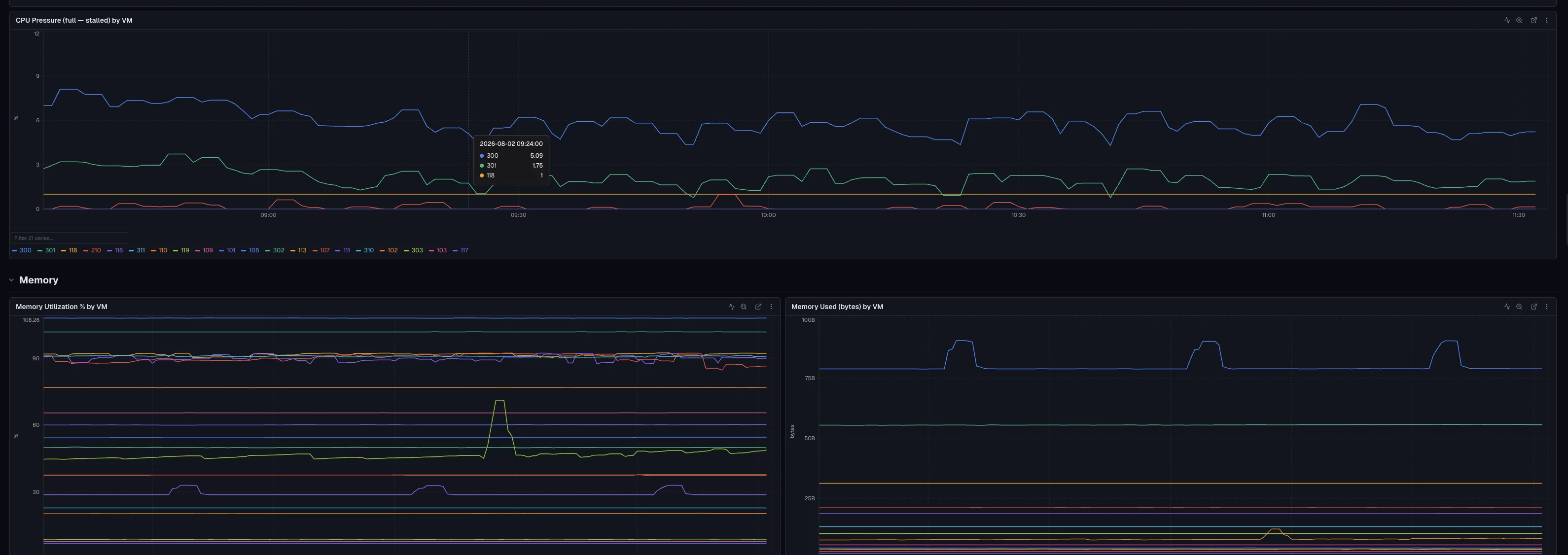
Task: Open the Memory Used panel kebab menu
Action: [x=1547, y=307]
